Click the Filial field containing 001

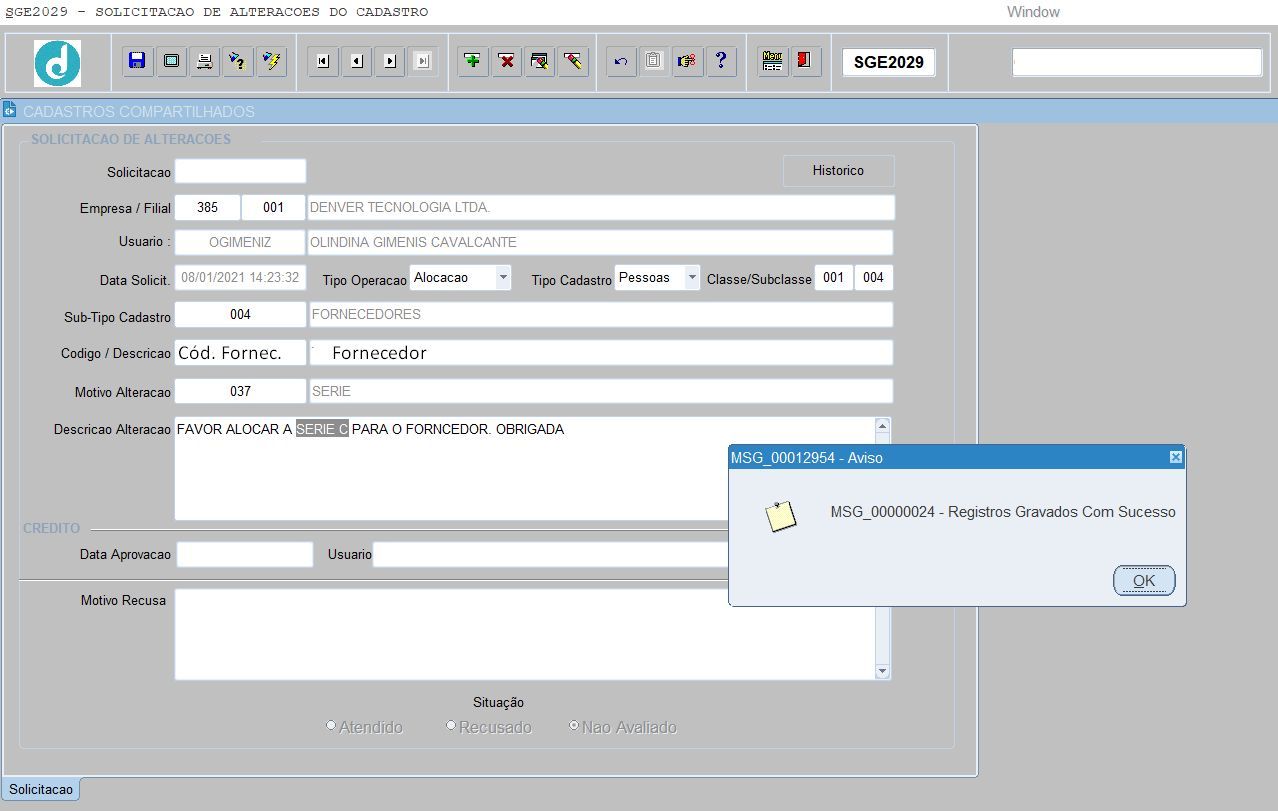274,208
